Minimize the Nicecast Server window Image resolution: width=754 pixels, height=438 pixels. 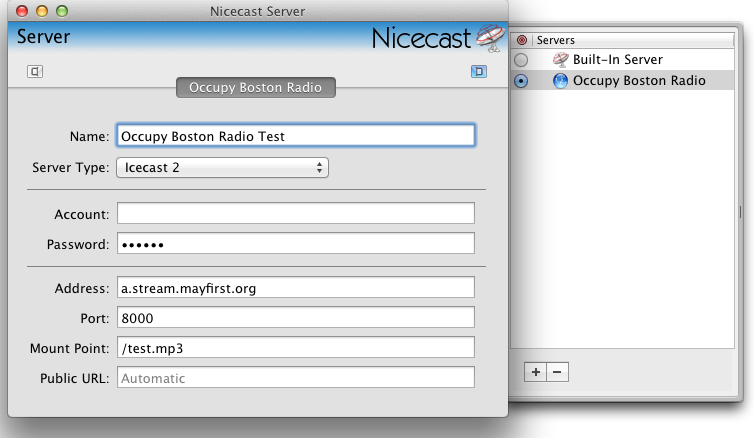[x=42, y=11]
